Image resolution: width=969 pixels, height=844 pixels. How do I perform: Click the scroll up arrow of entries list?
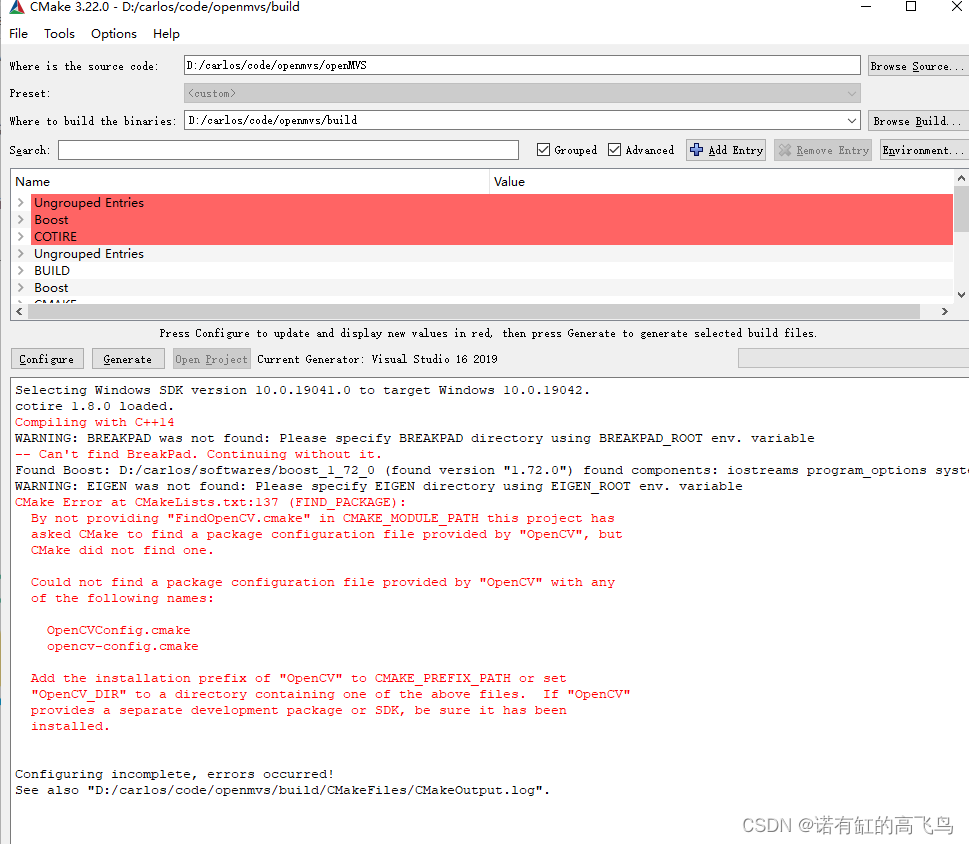coord(961,178)
